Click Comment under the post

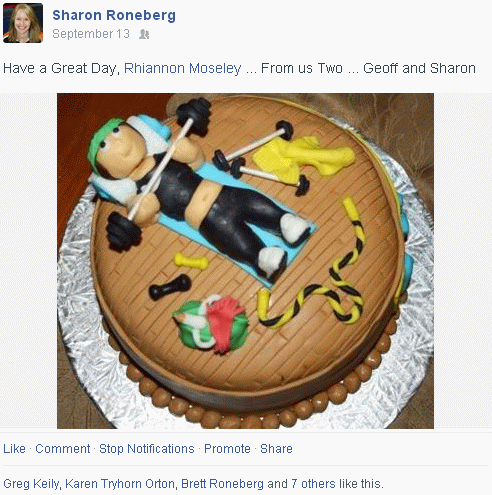[x=63, y=449]
